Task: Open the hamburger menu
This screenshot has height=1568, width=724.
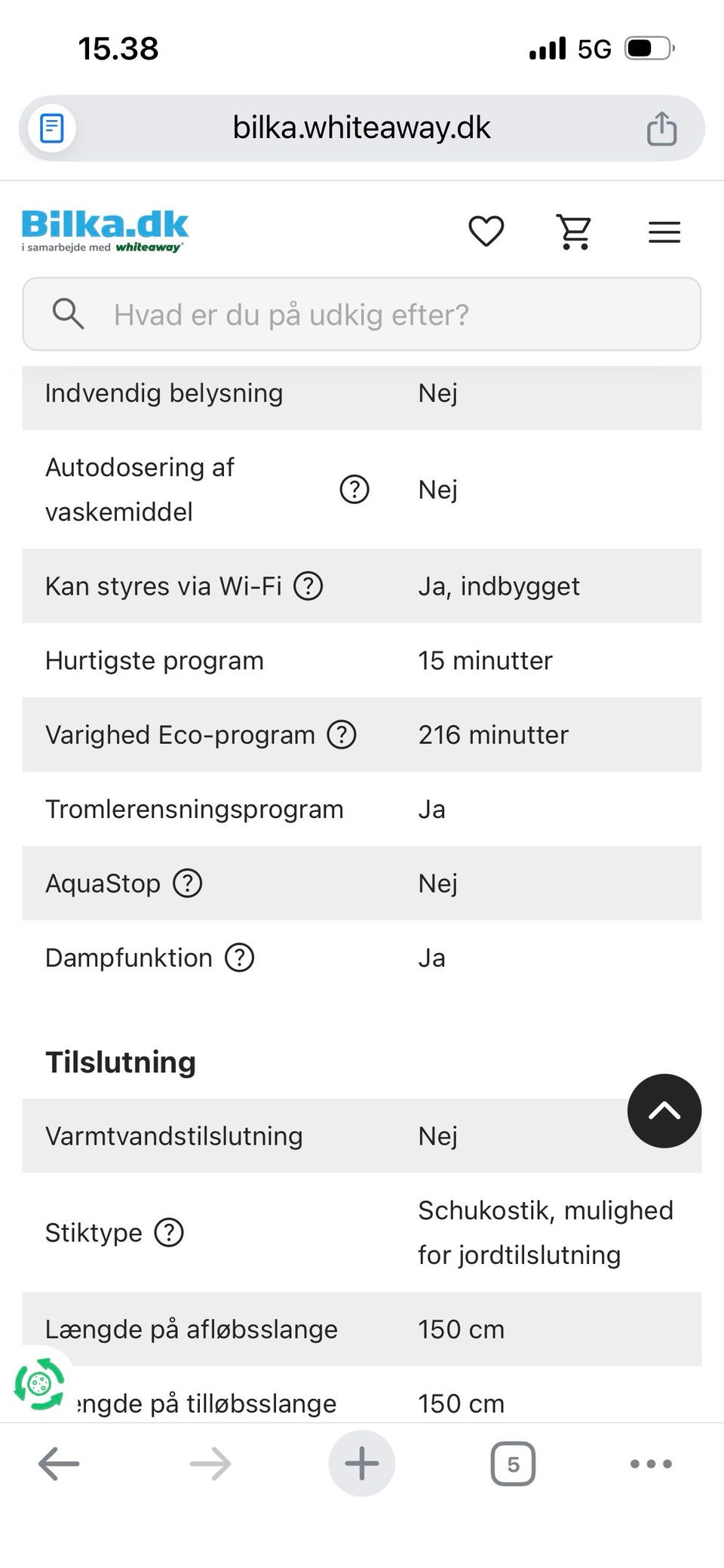Action: point(664,232)
